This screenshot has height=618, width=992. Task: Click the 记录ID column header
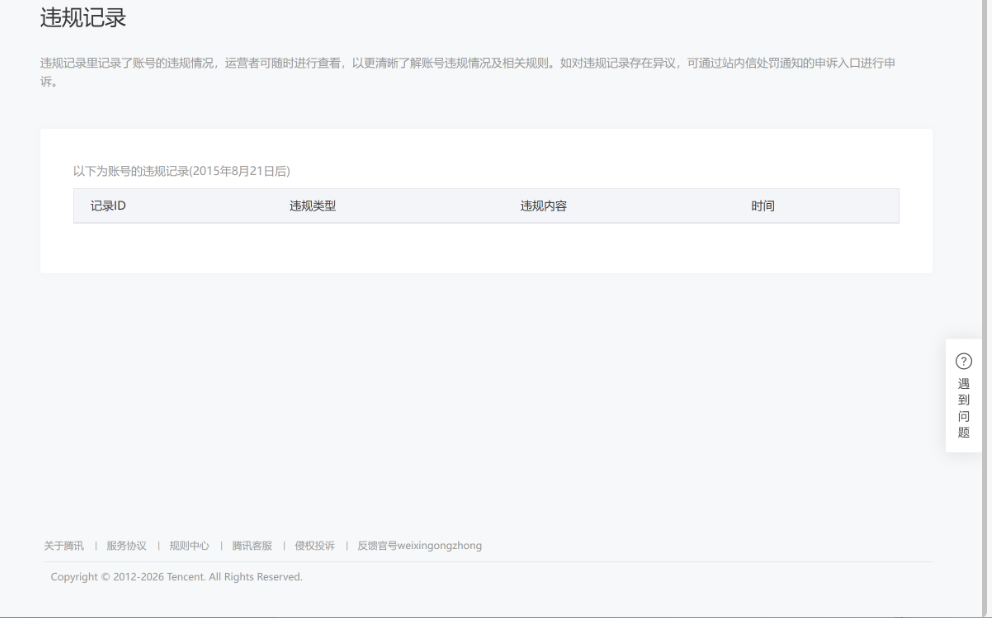[108, 206]
